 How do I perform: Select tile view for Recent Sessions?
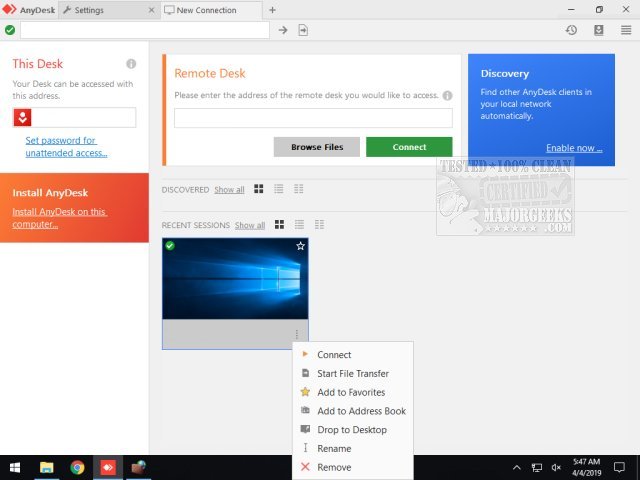pos(279,224)
